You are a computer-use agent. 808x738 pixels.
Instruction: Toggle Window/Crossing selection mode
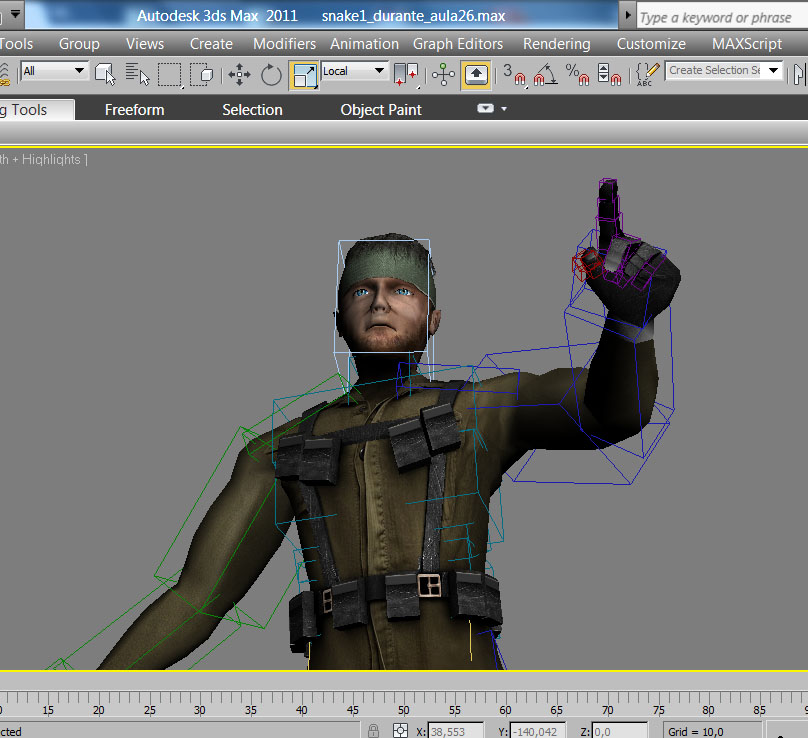point(202,73)
